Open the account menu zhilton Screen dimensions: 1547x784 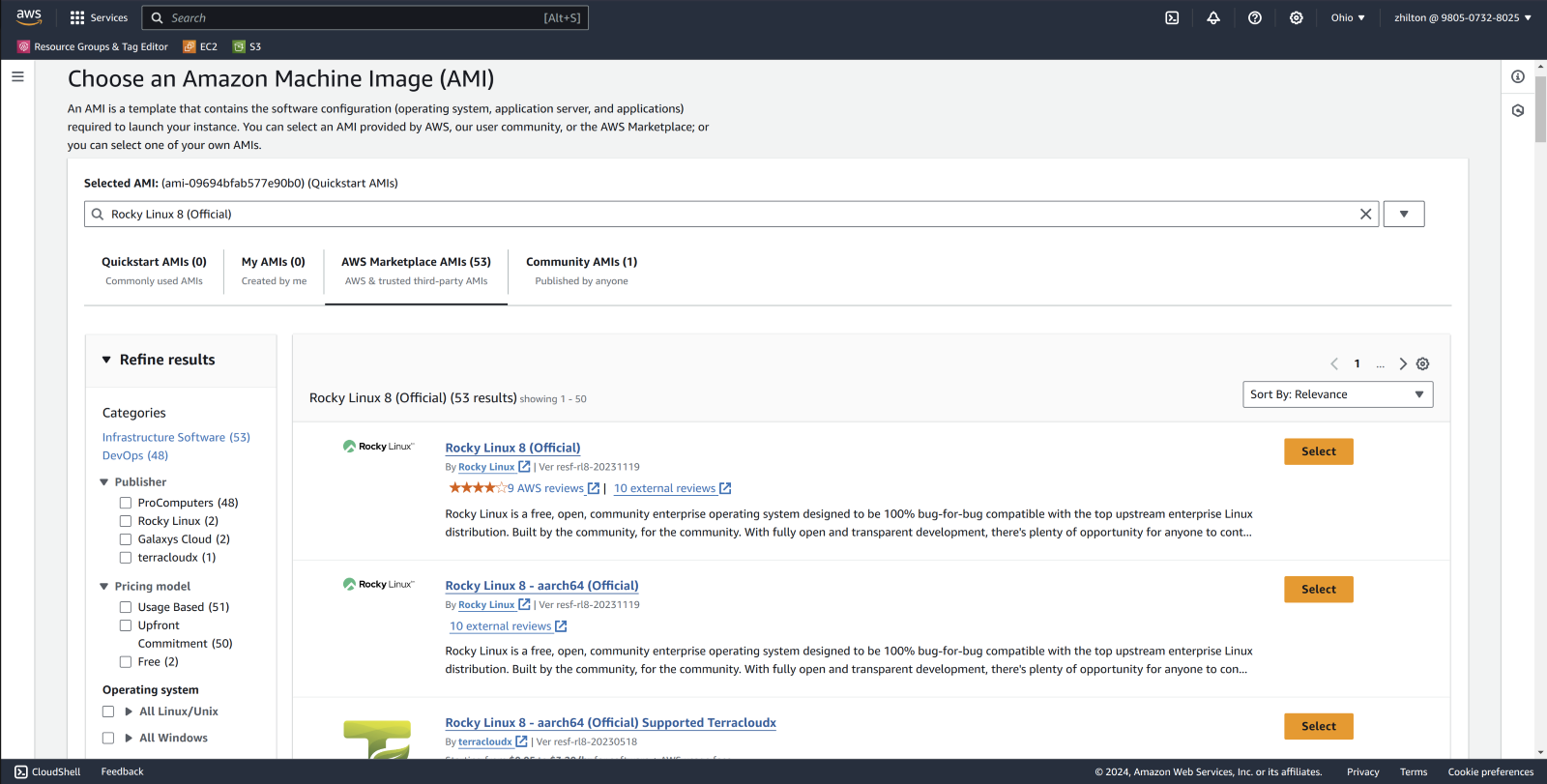[x=1462, y=17]
